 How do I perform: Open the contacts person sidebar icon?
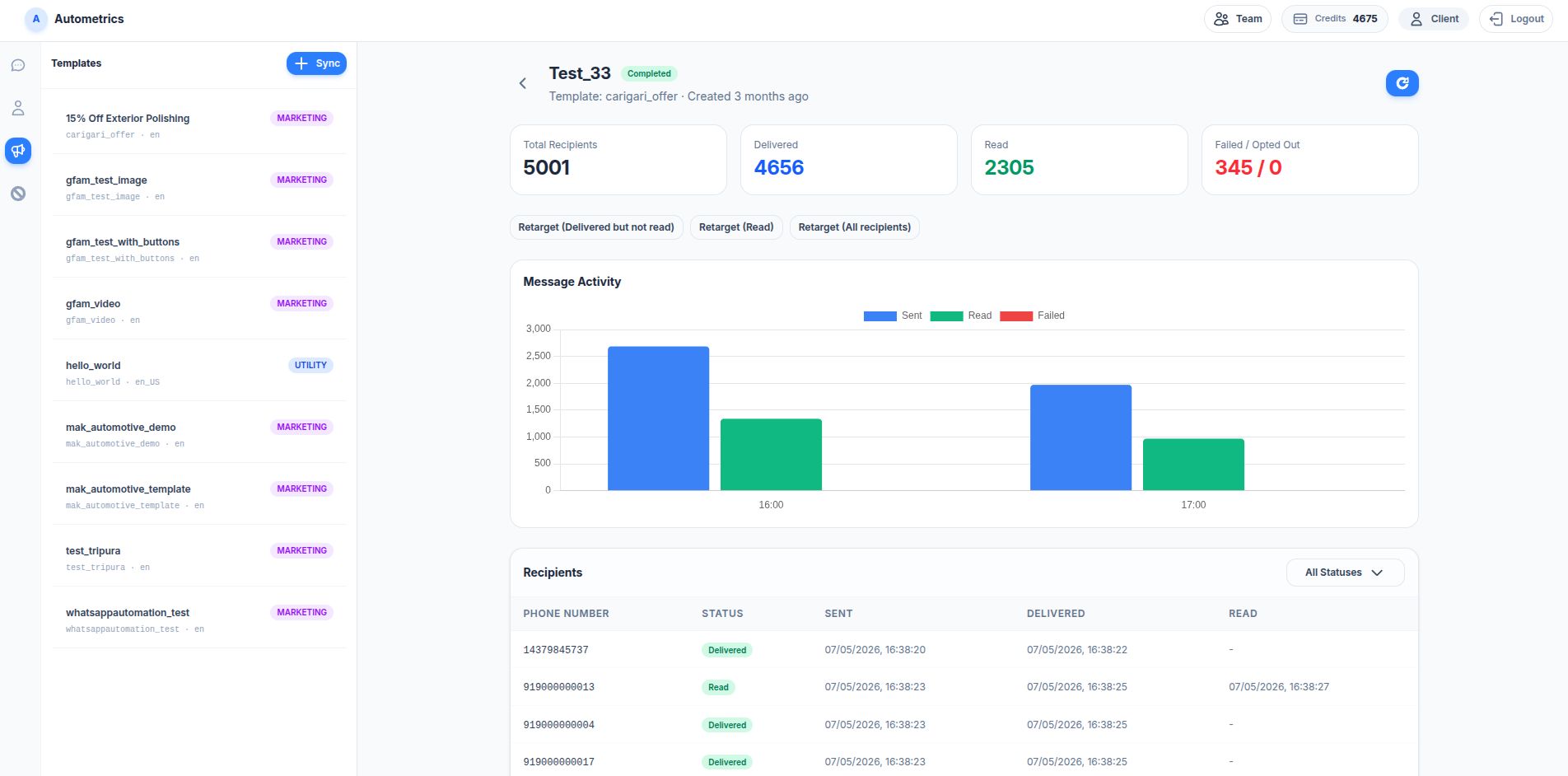click(18, 108)
